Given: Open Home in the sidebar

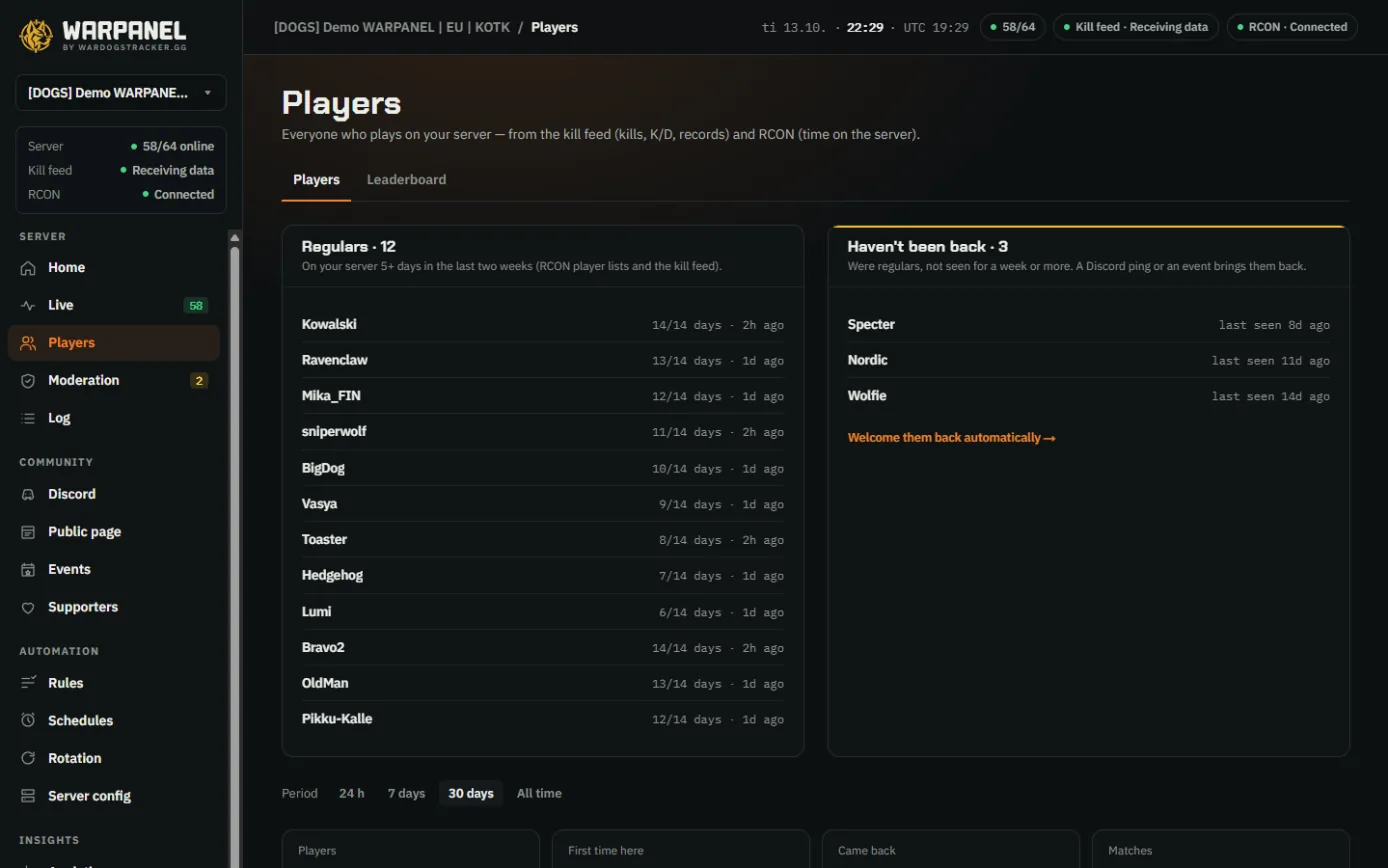Looking at the screenshot, I should (x=114, y=268).
